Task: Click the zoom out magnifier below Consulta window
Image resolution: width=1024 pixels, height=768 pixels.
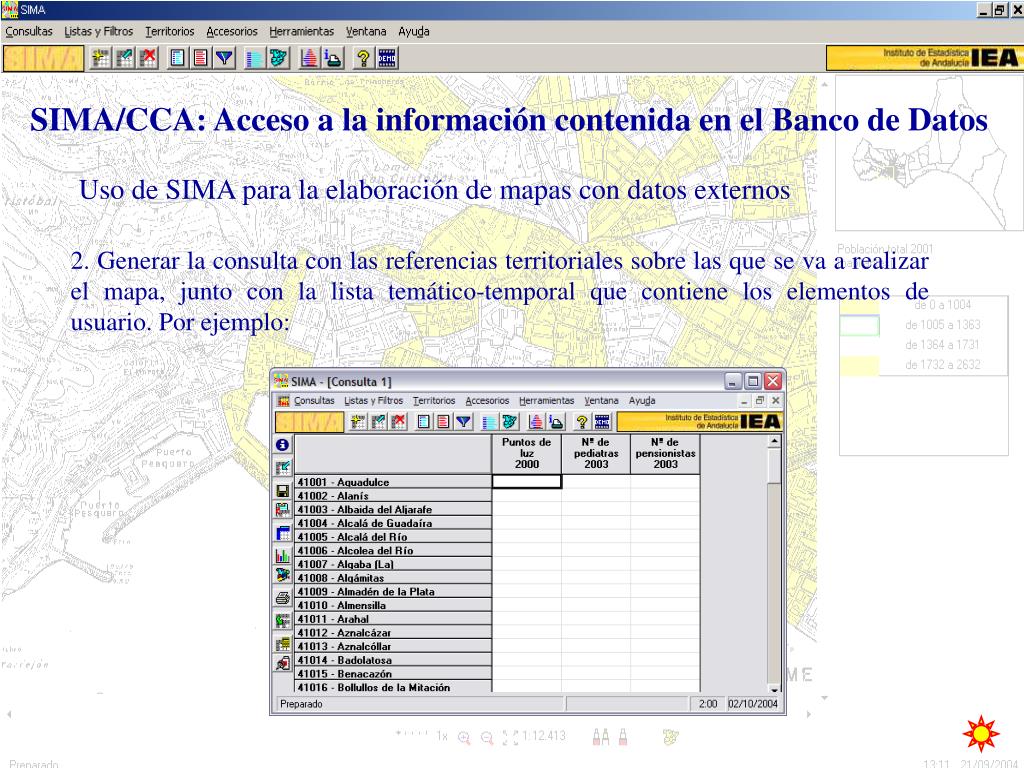Action: (x=487, y=737)
